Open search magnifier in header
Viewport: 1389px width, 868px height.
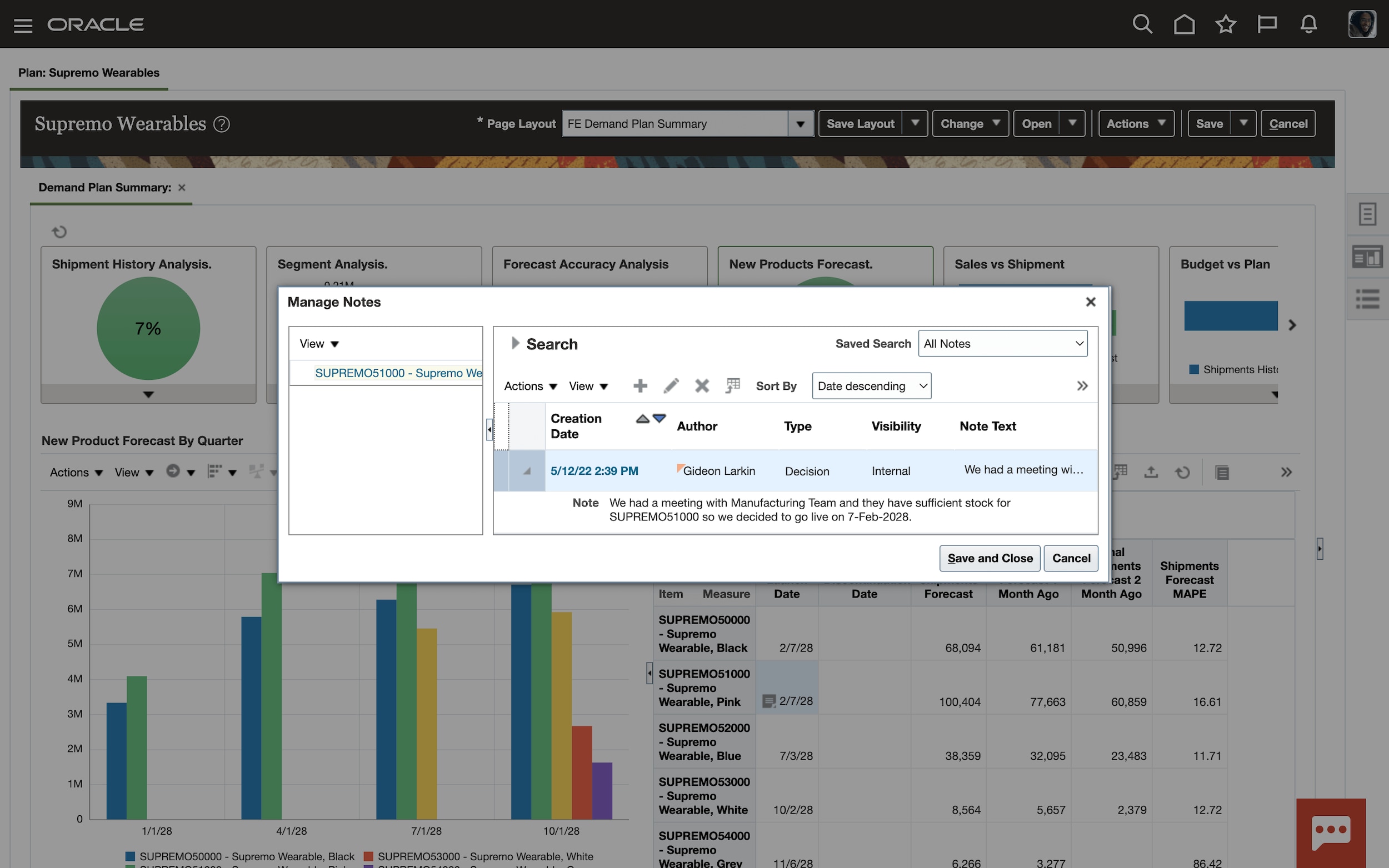click(1142, 24)
